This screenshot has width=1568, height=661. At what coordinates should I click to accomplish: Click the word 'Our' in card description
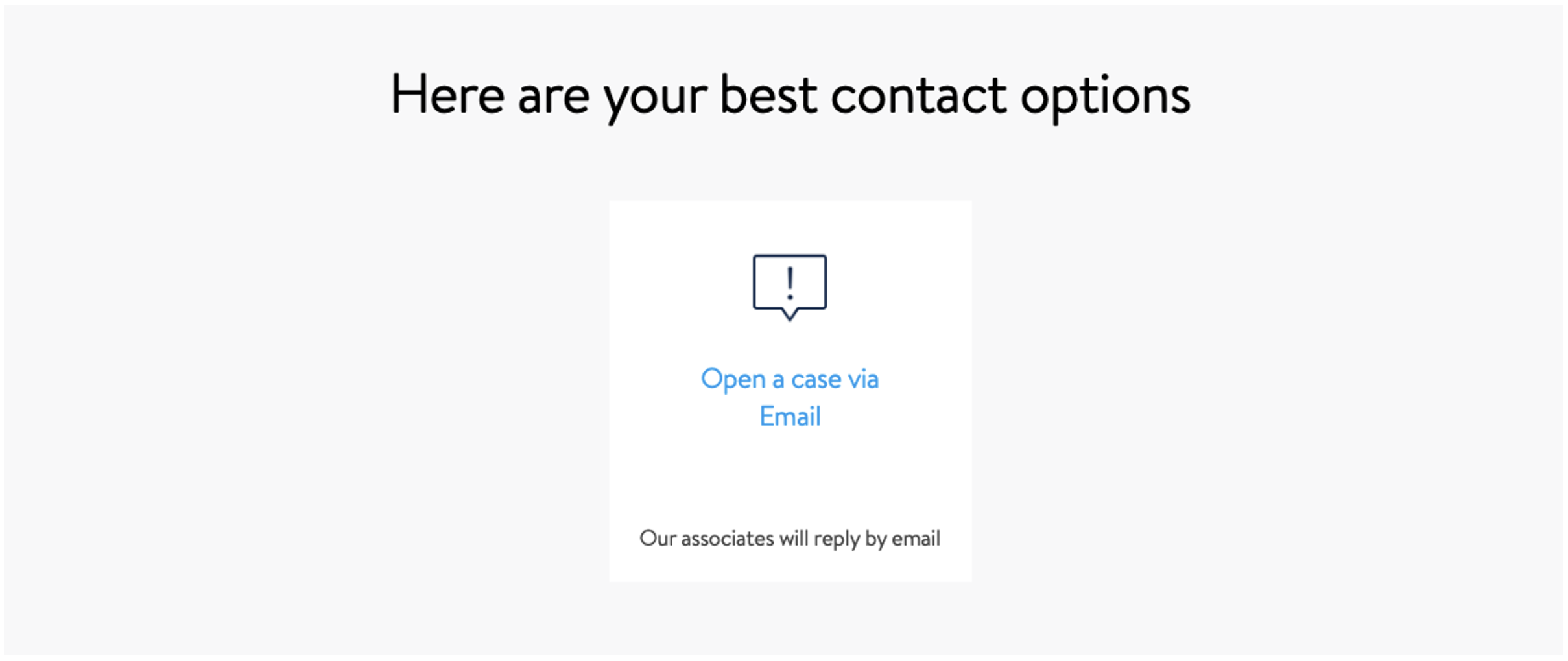[658, 539]
